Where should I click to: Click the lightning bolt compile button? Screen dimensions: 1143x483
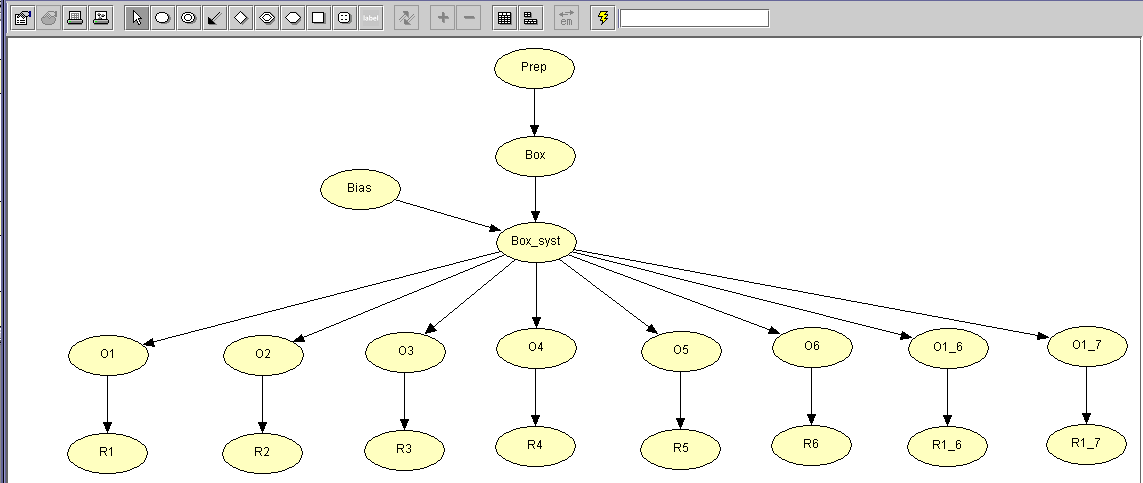(602, 18)
